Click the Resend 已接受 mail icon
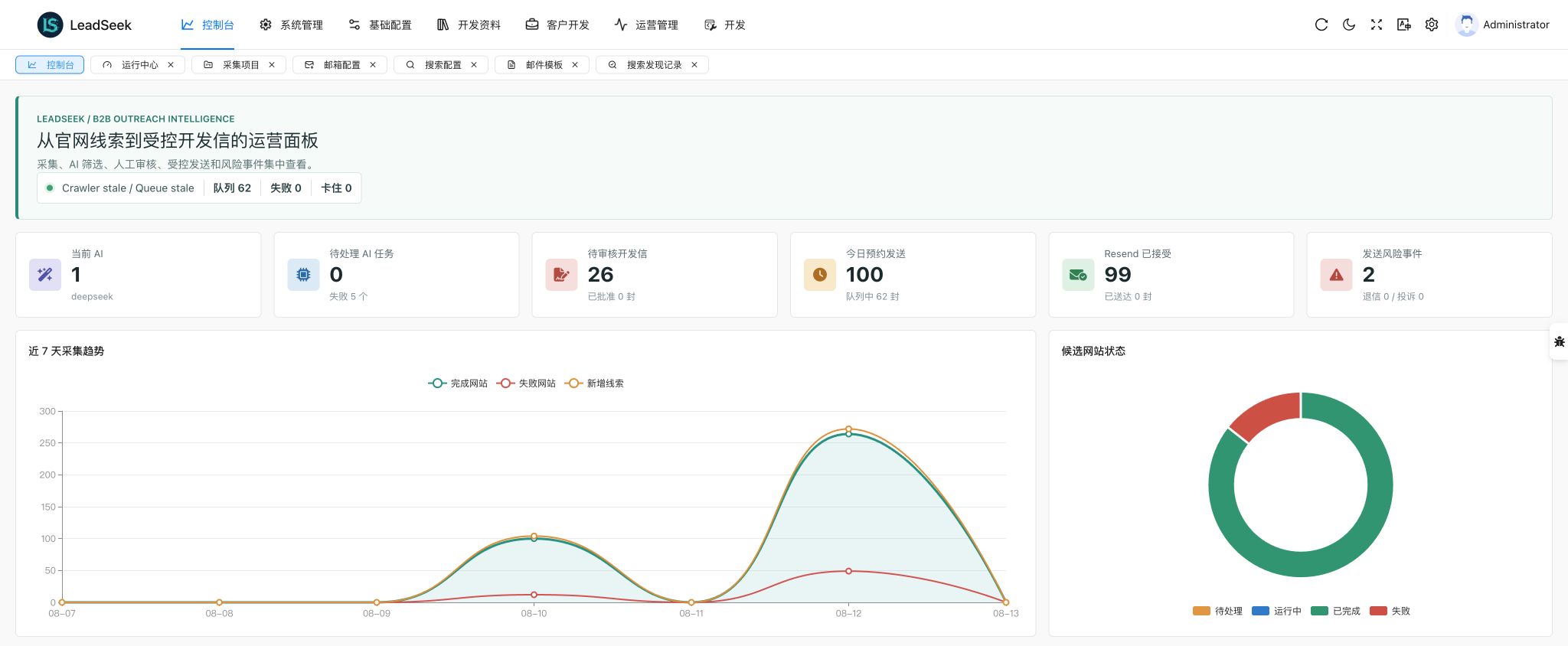This screenshot has height=646, width=1568. click(1078, 275)
